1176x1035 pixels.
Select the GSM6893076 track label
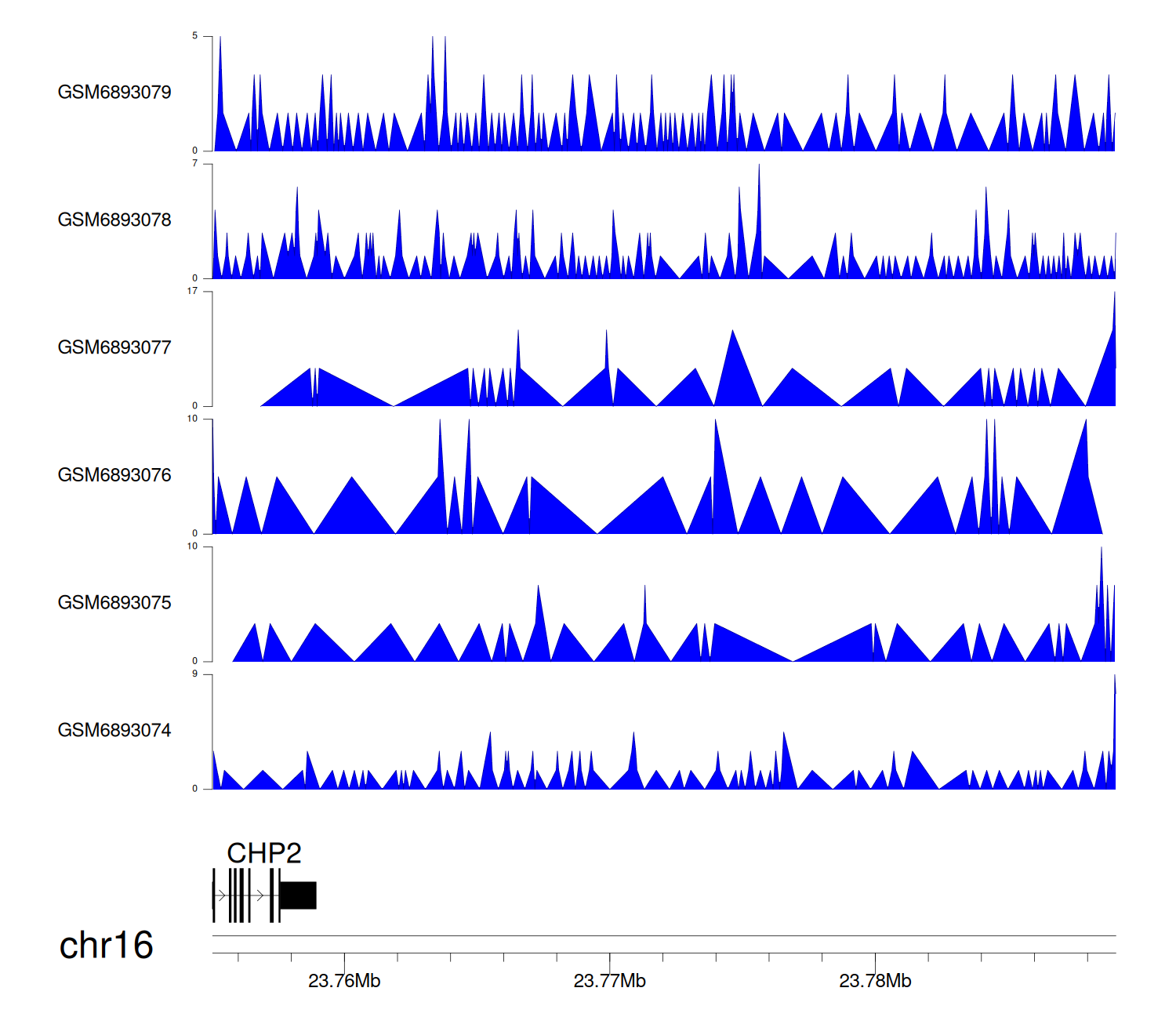coord(114,475)
